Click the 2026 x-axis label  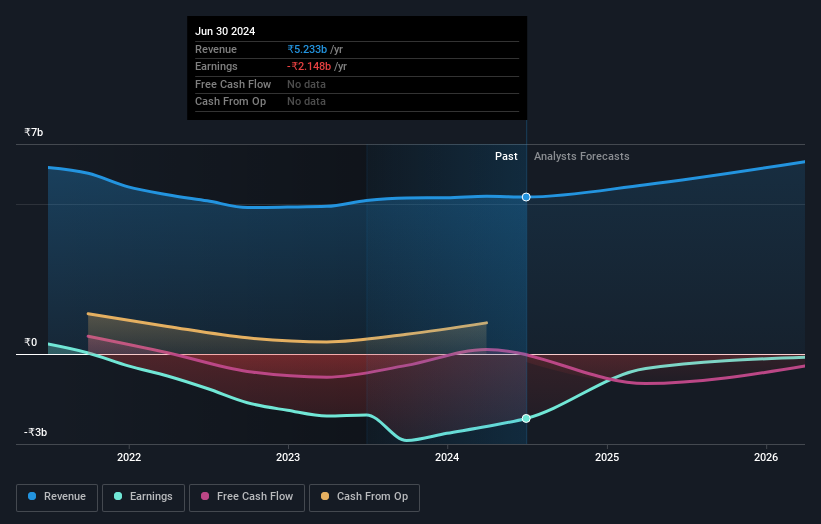click(766, 457)
